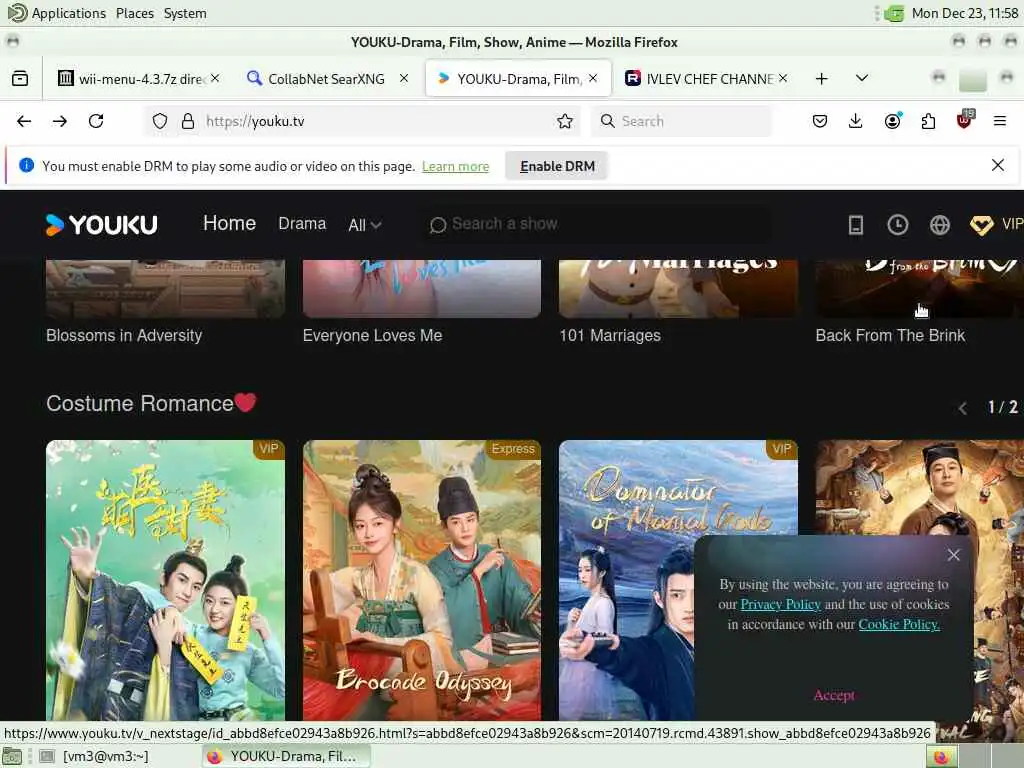Viewport: 1024px width, 768px height.
Task: Click the Costume Romance section heading
Action: (x=152, y=403)
